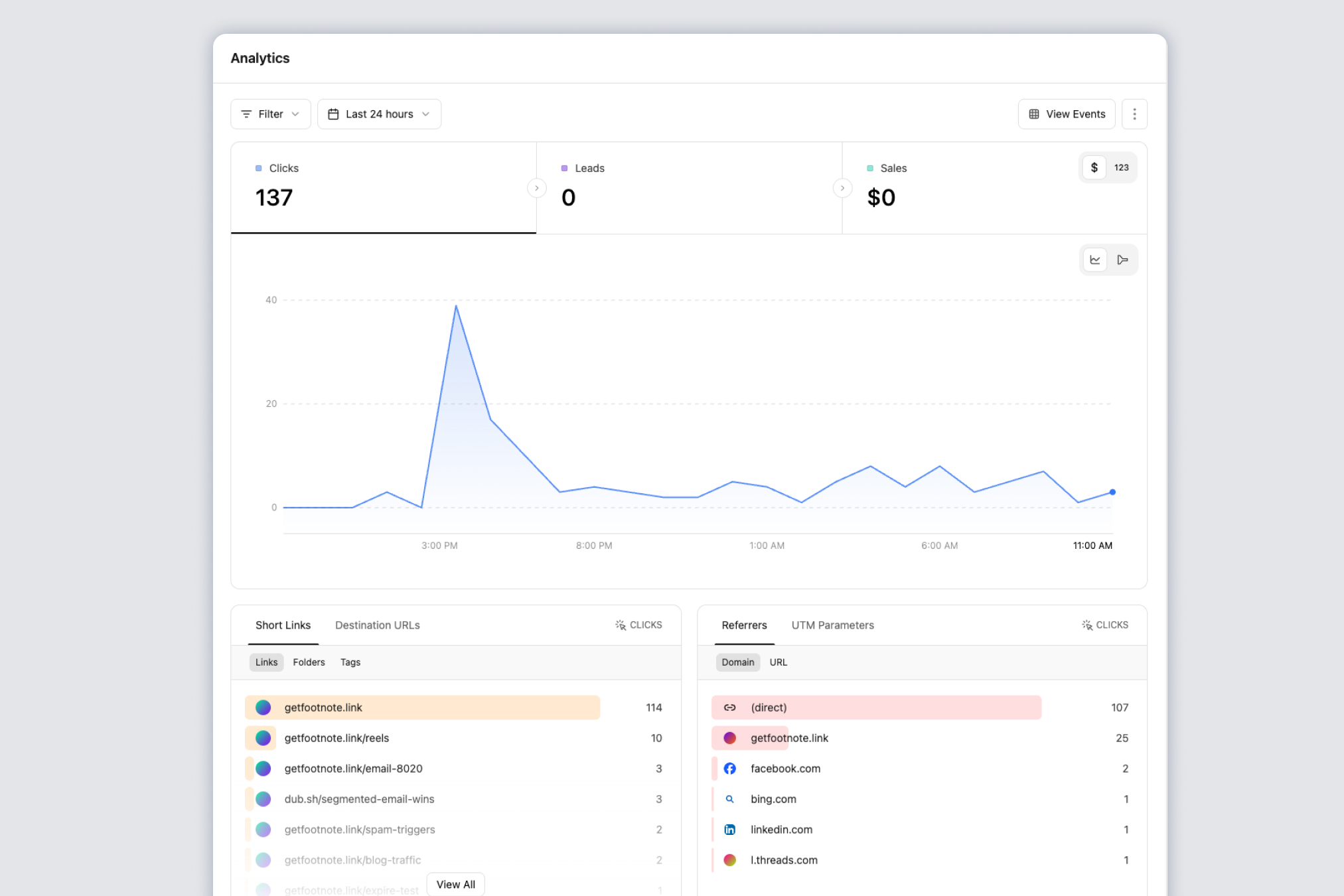Click the getfootnote.link/reels avatar icon

(263, 738)
